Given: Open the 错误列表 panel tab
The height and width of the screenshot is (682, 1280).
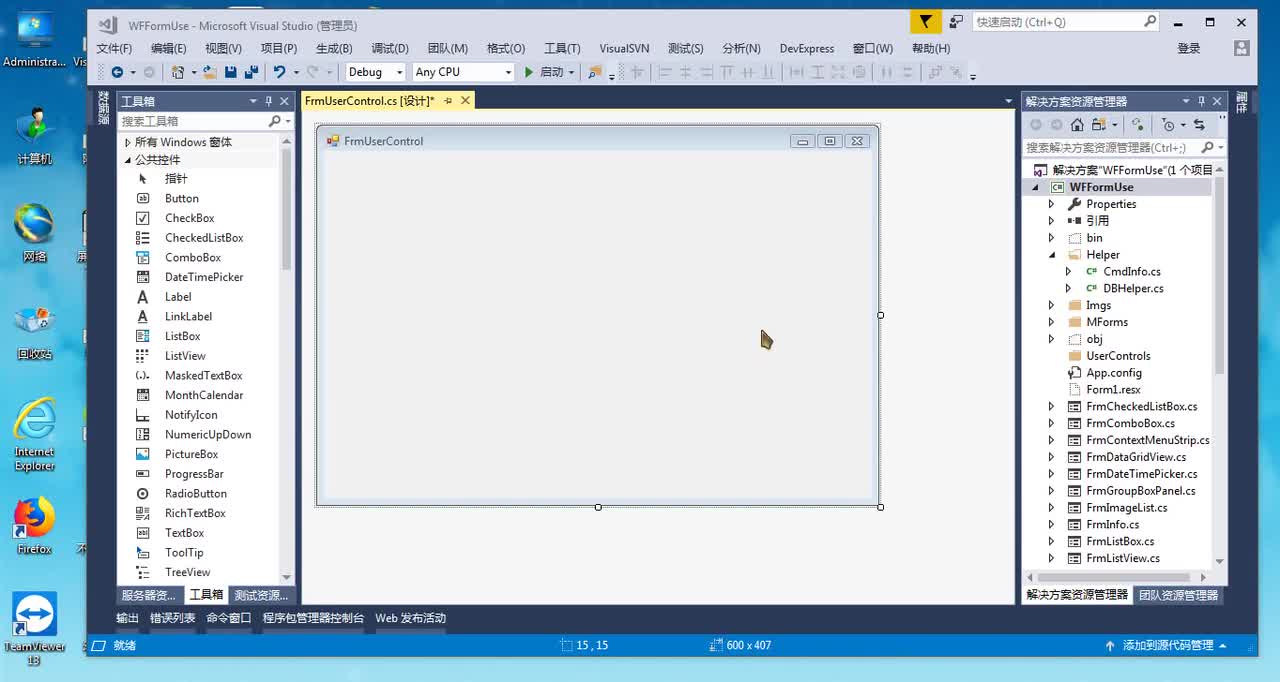Looking at the screenshot, I should 173,618.
